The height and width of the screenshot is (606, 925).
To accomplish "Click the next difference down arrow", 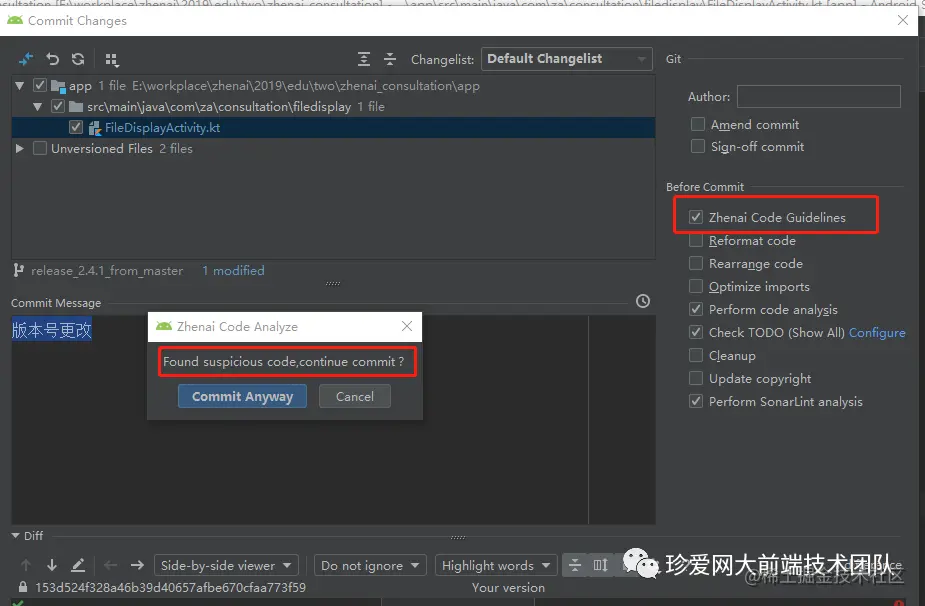I will [x=52, y=565].
